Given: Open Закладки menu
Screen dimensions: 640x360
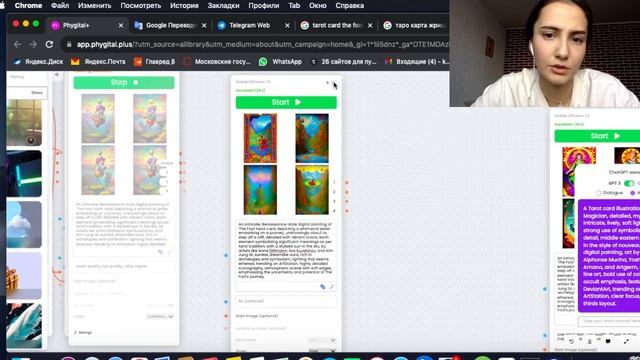Looking at the screenshot, I should (223, 6).
